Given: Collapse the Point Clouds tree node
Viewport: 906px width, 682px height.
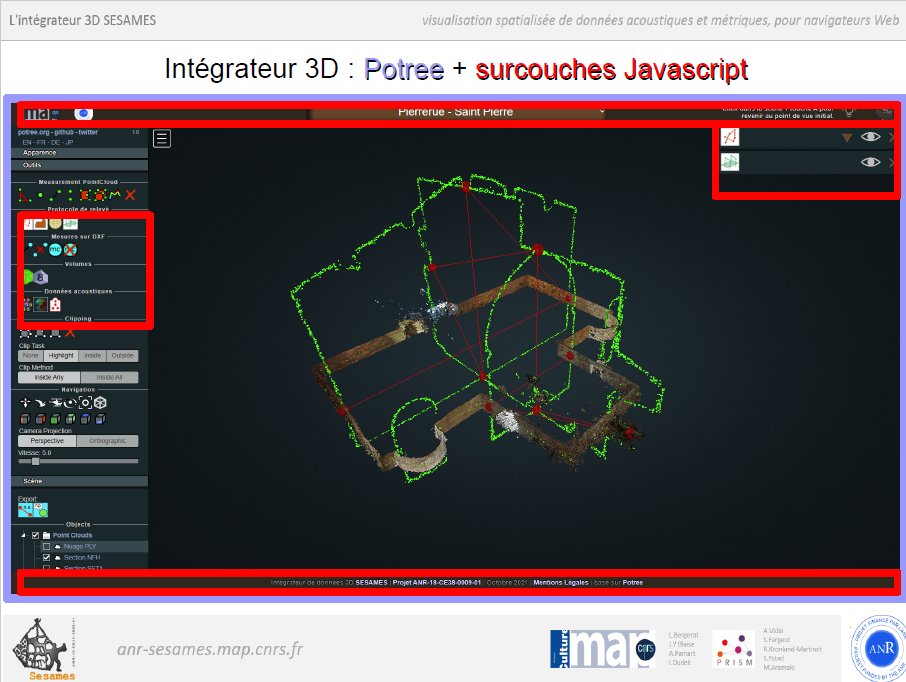Looking at the screenshot, I should (x=24, y=535).
